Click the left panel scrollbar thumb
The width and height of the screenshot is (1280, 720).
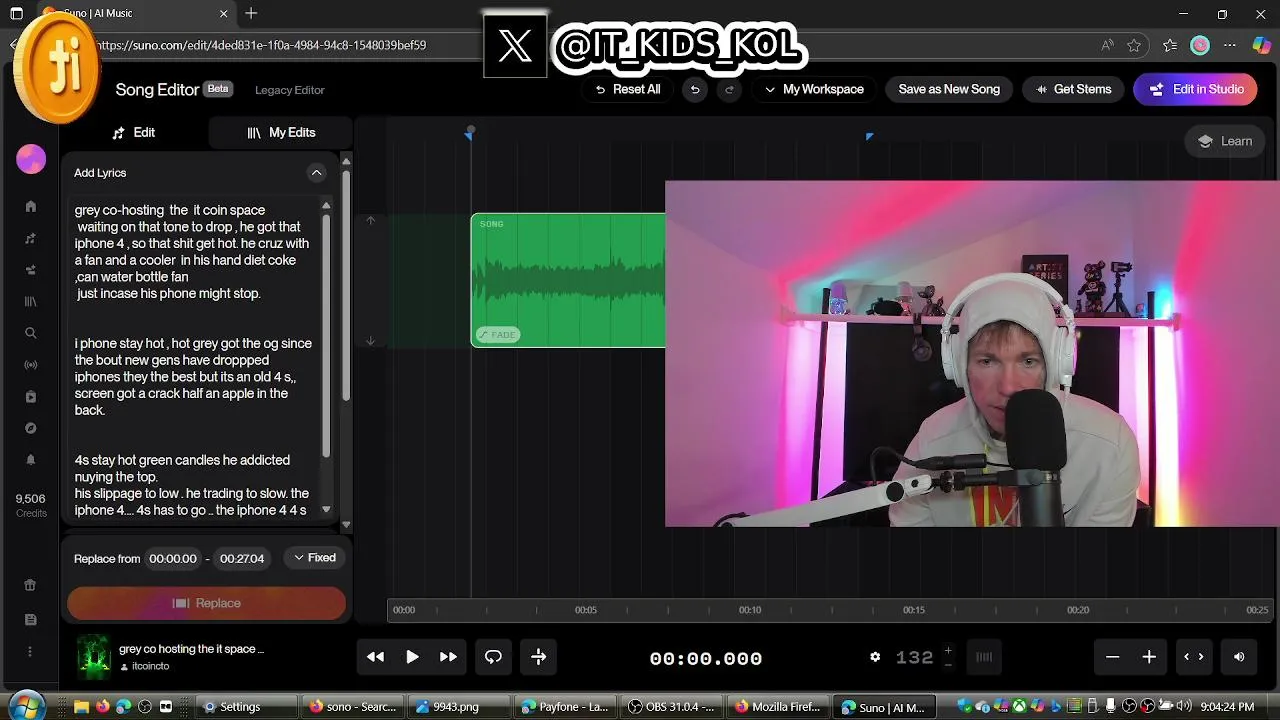346,285
